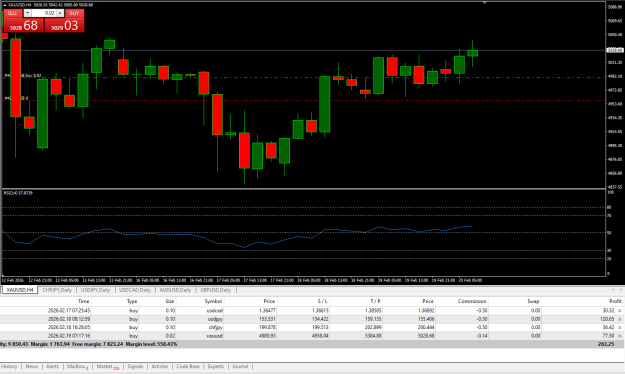This screenshot has height=374, width=625.
Task: Close the xauusd trade with its X icon
Action: pyautogui.click(x=619, y=336)
